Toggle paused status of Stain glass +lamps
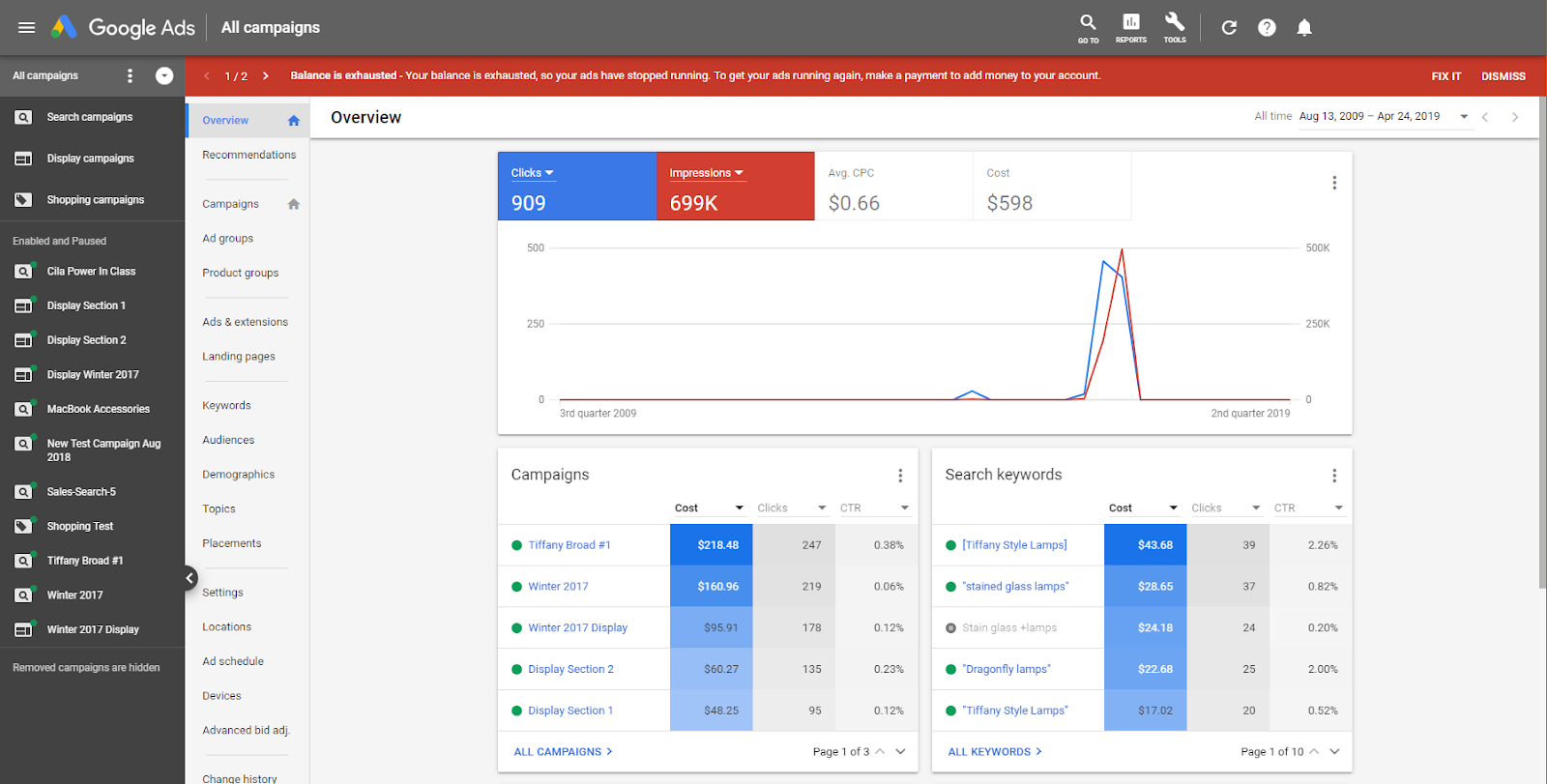This screenshot has height=784, width=1547. 950,628
